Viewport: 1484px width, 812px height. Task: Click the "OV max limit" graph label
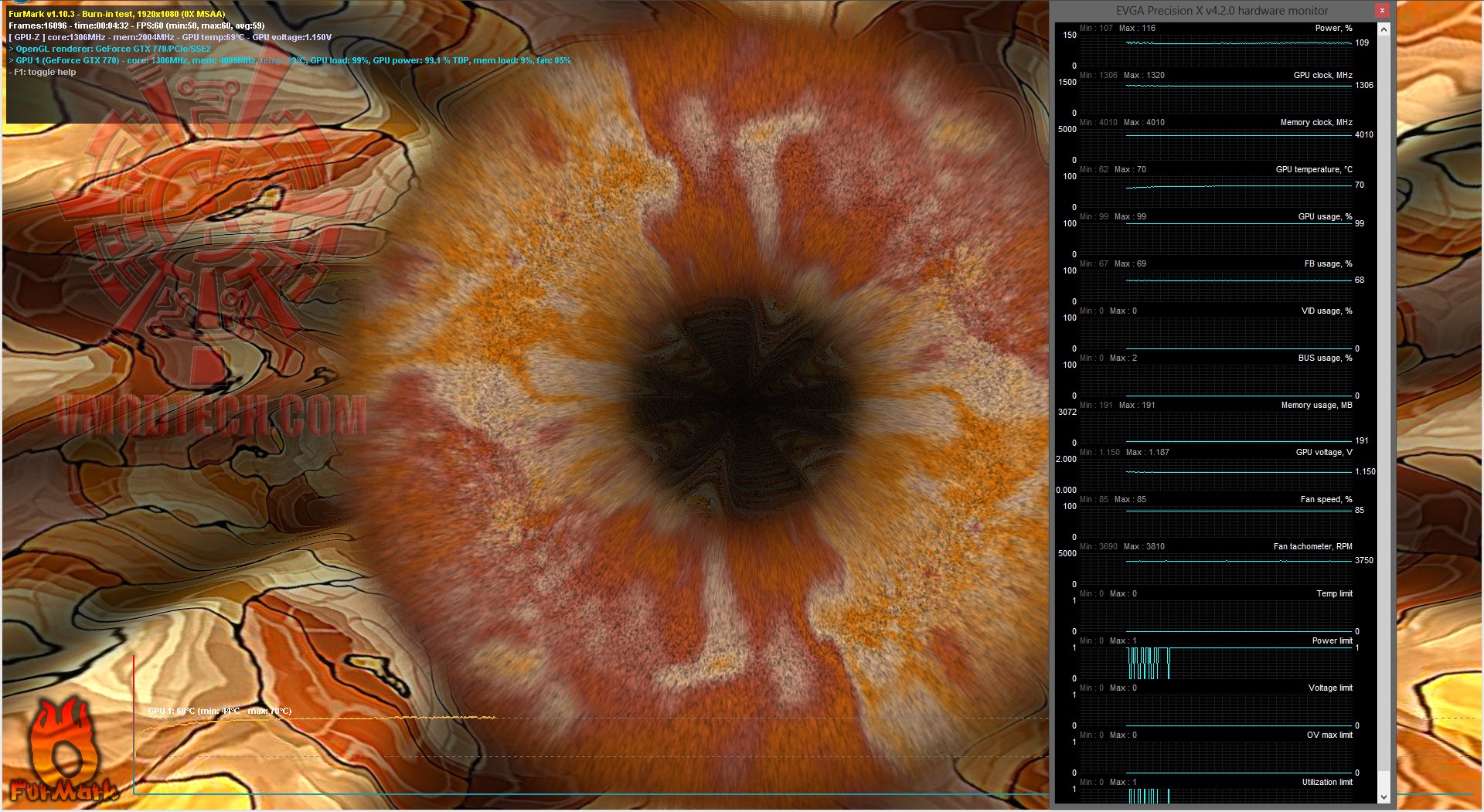coord(1329,735)
